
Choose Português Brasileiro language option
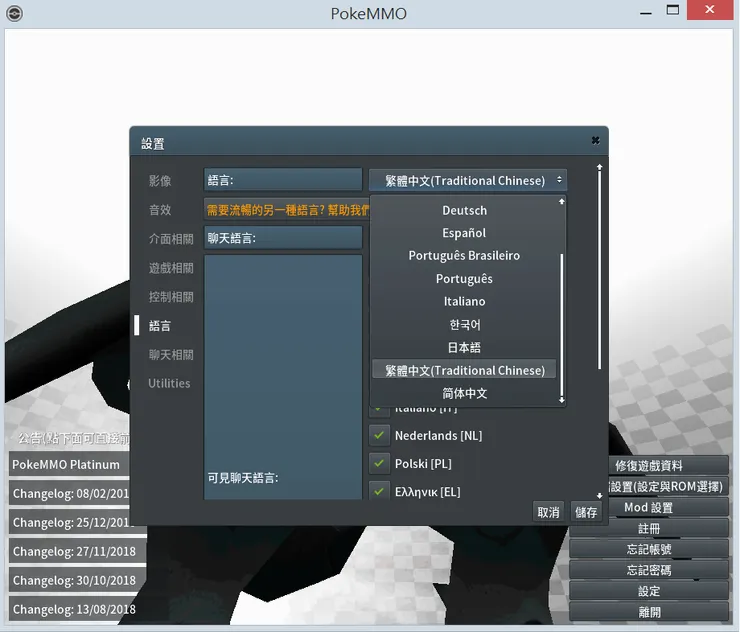[x=464, y=256]
